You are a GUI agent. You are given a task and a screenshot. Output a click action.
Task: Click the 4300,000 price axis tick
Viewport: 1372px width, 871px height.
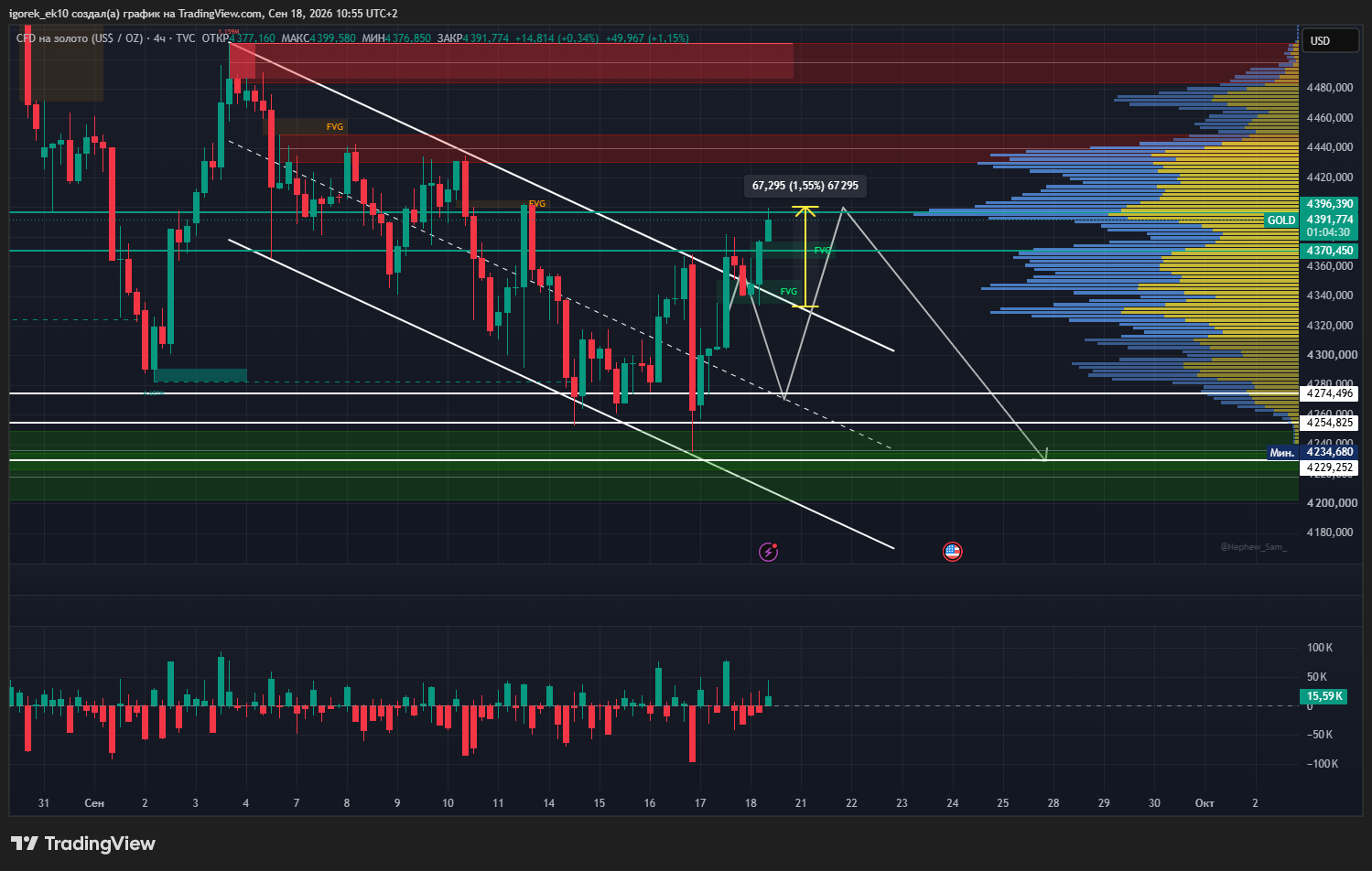(1330, 355)
